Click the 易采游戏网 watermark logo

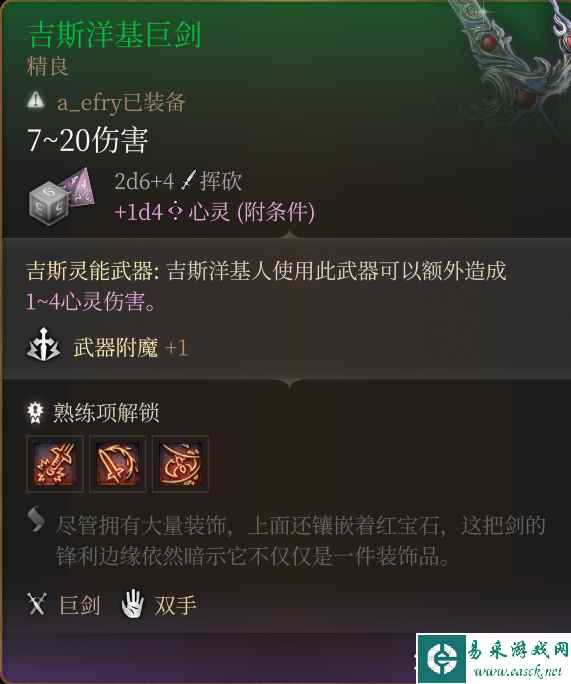click(493, 658)
